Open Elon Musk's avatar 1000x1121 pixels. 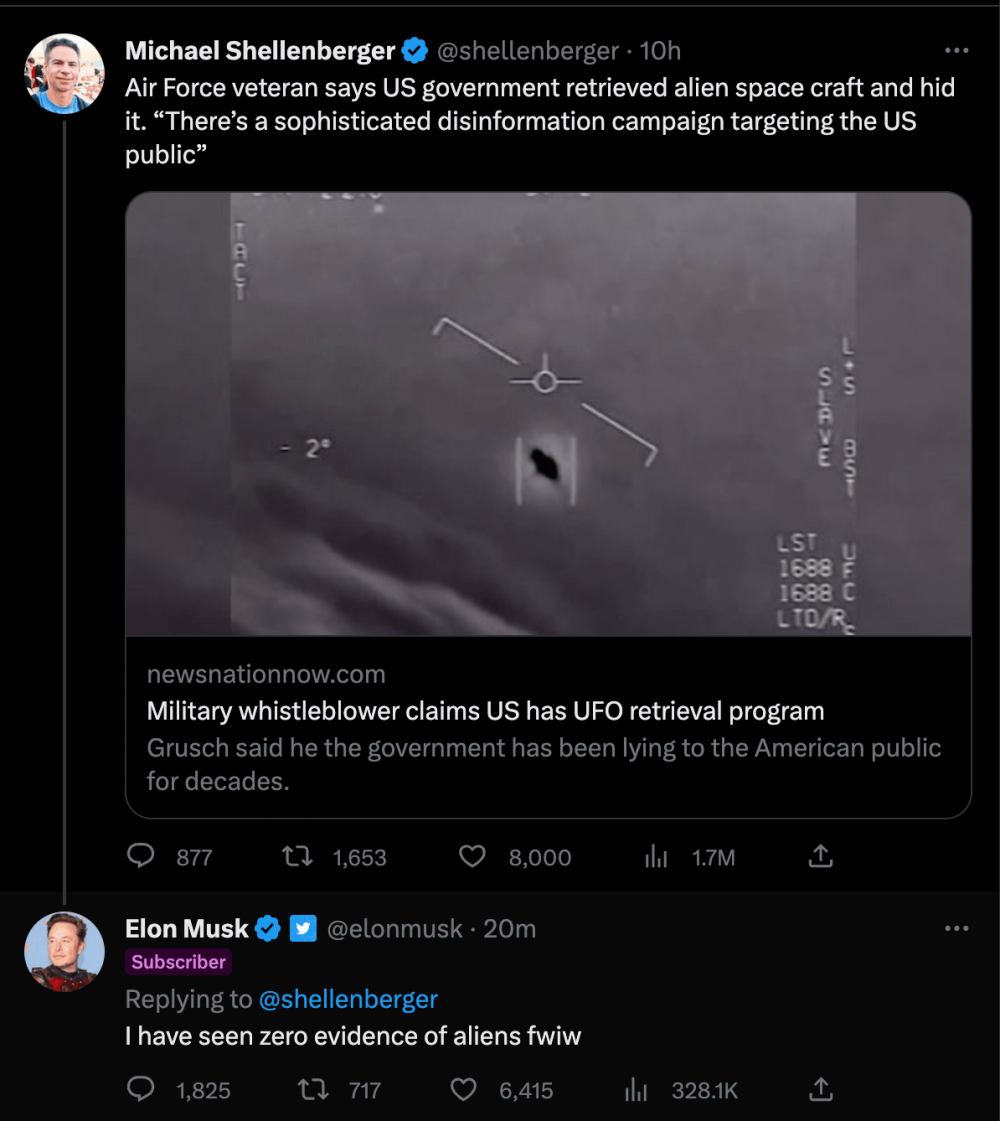click(64, 952)
